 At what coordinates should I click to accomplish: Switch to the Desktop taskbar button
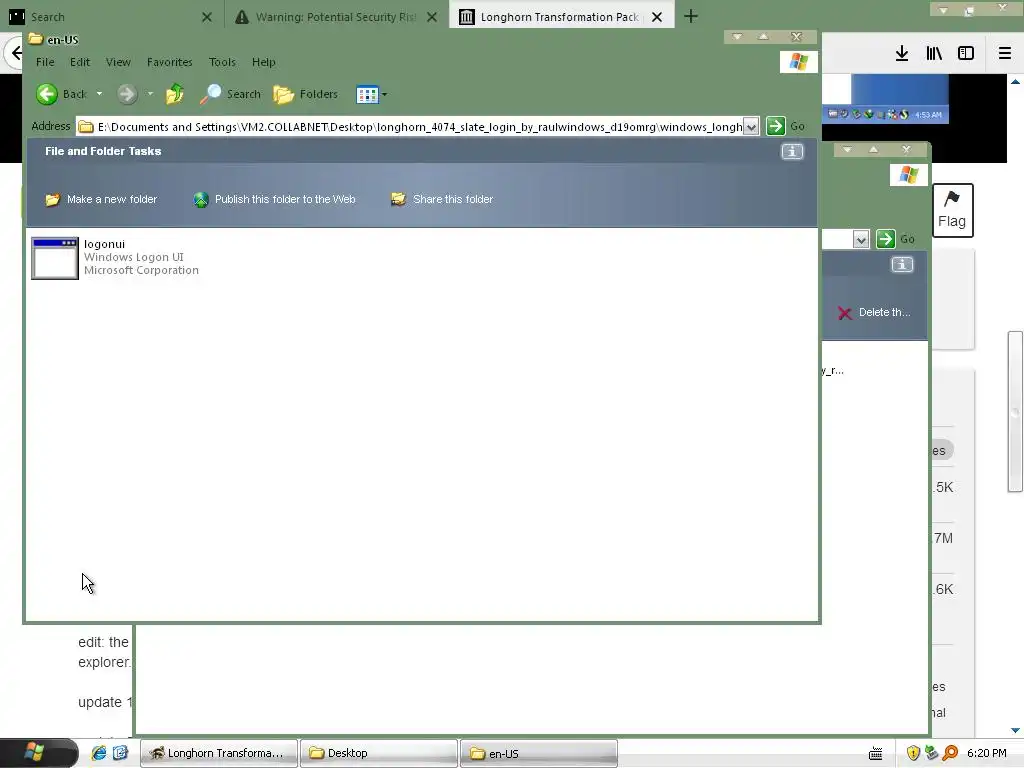coord(379,753)
